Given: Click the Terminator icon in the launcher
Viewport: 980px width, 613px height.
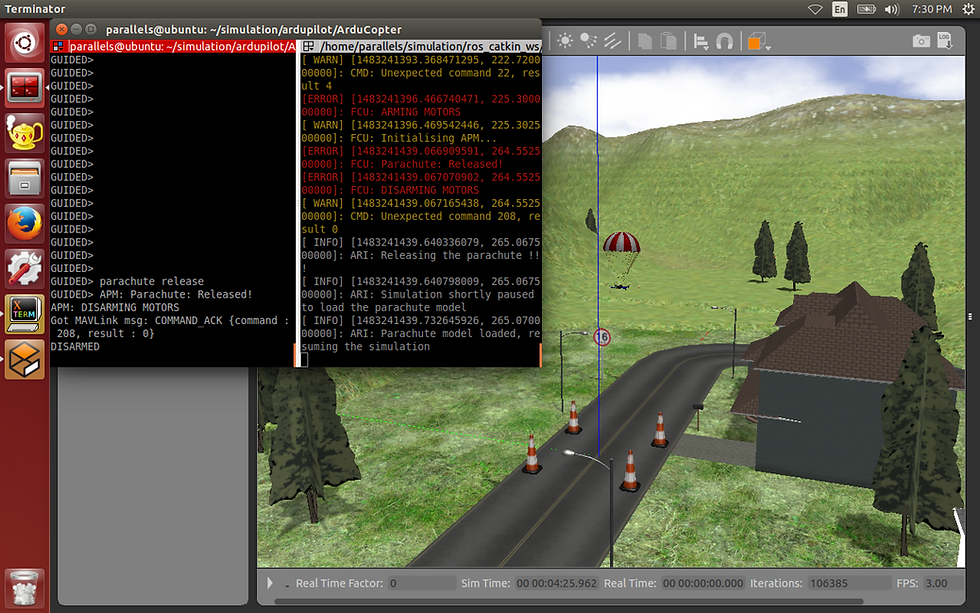Looking at the screenshot, I should [x=25, y=87].
